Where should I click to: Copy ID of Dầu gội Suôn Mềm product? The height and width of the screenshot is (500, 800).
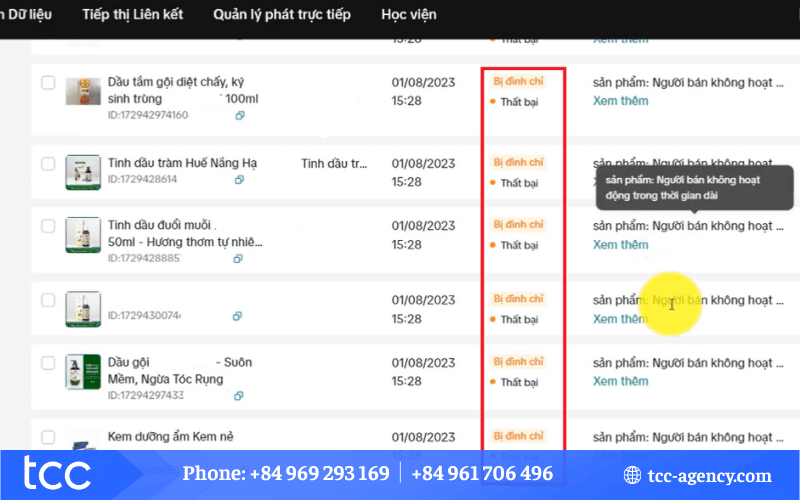pyautogui.click(x=238, y=396)
